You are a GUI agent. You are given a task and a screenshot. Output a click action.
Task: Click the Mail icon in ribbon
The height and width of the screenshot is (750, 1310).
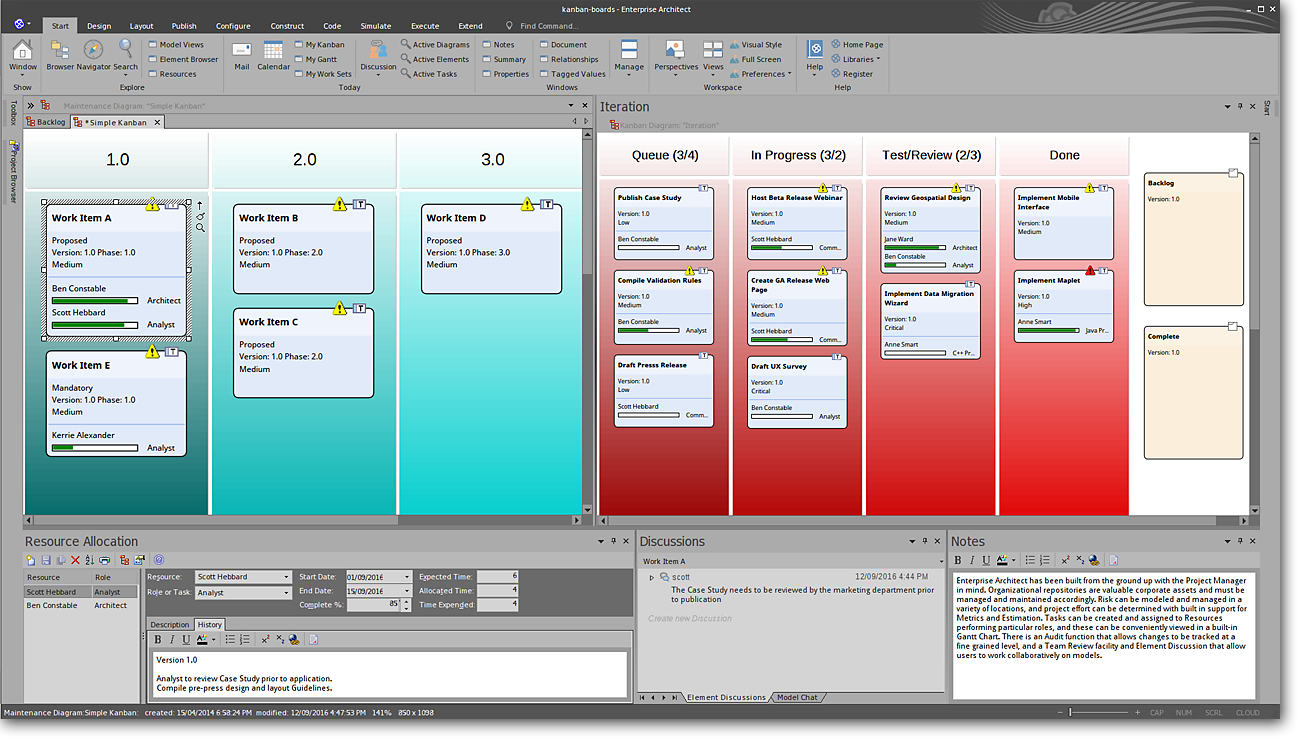[x=241, y=50]
